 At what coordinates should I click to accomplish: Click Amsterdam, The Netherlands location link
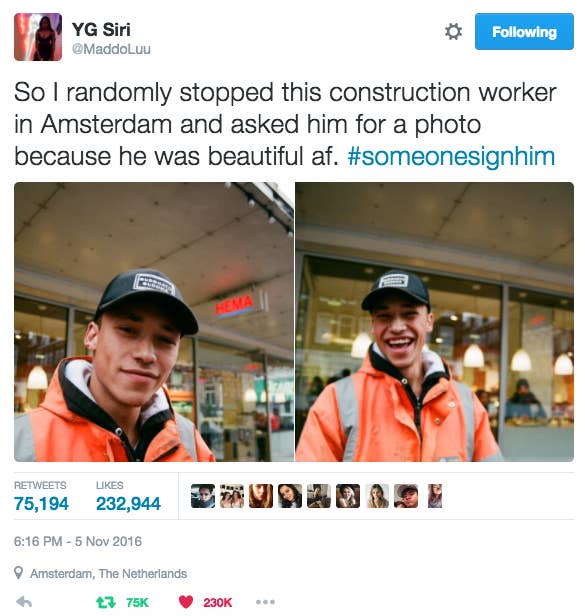click(x=108, y=574)
